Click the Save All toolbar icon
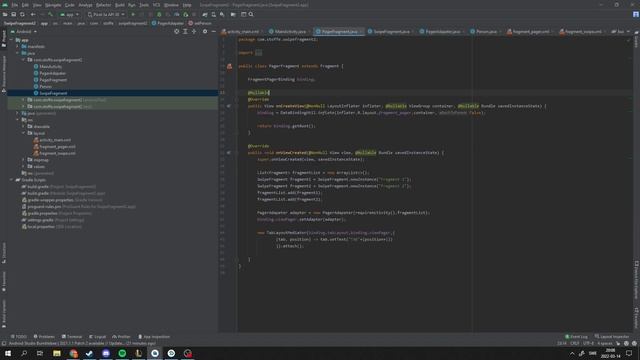This screenshot has width=640, height=360. (13, 14)
